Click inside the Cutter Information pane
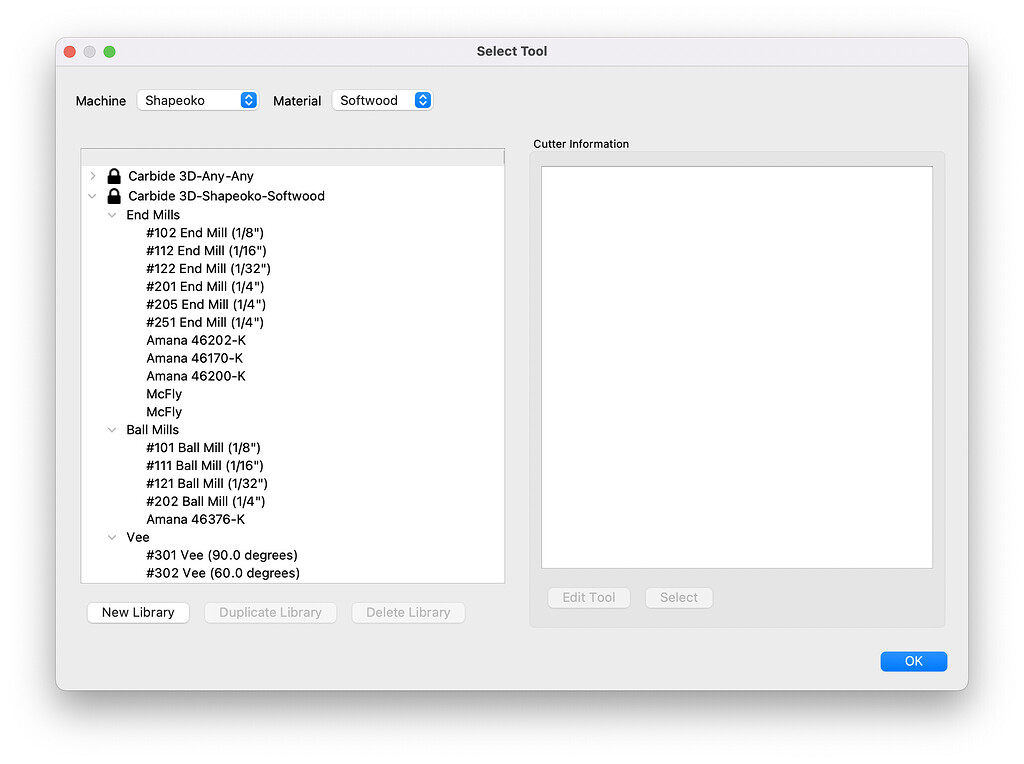This screenshot has width=1024, height=764. [737, 367]
